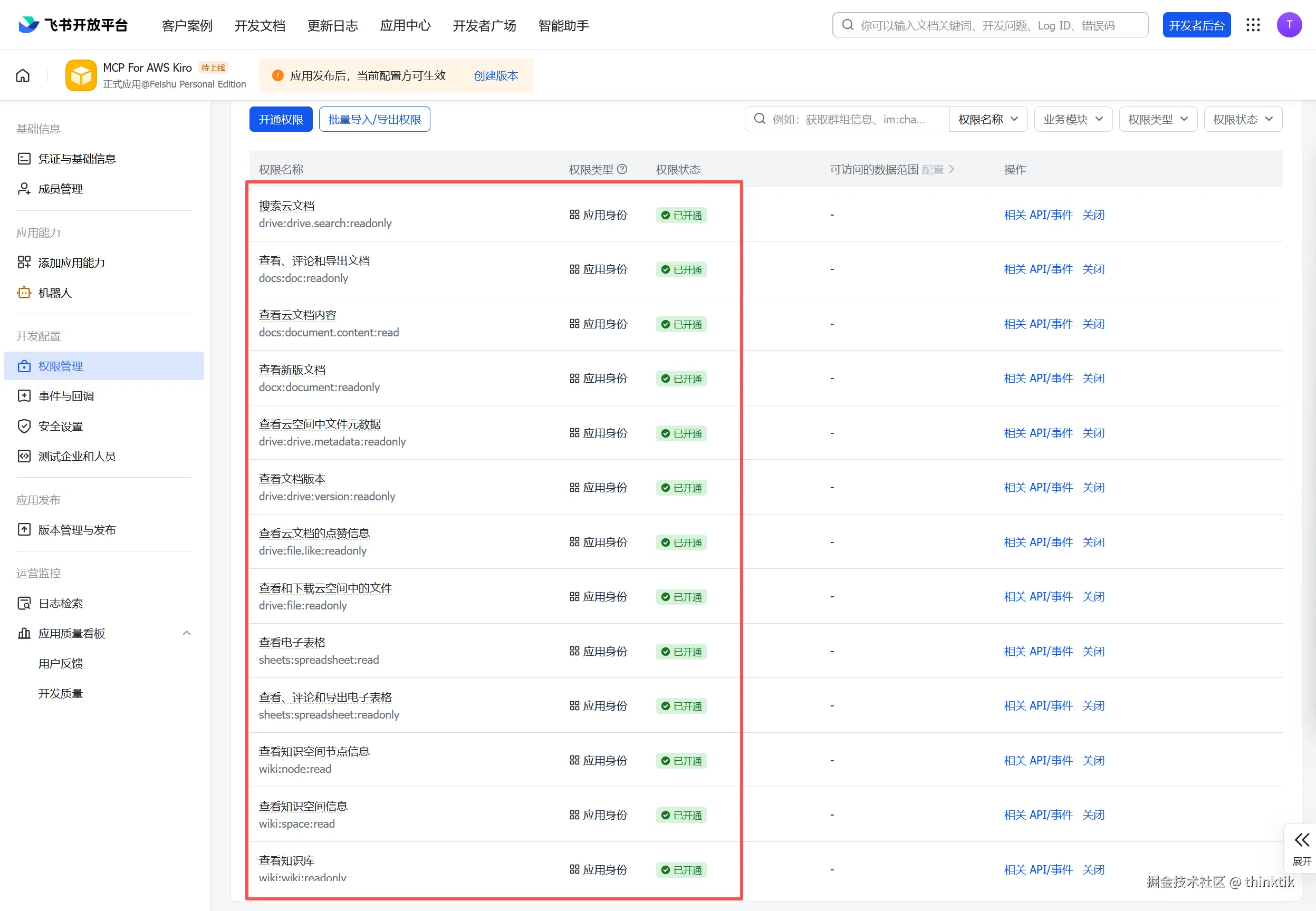Click the MCP For AWS Kiro app icon
The height and width of the screenshot is (911, 1316).
(x=81, y=75)
